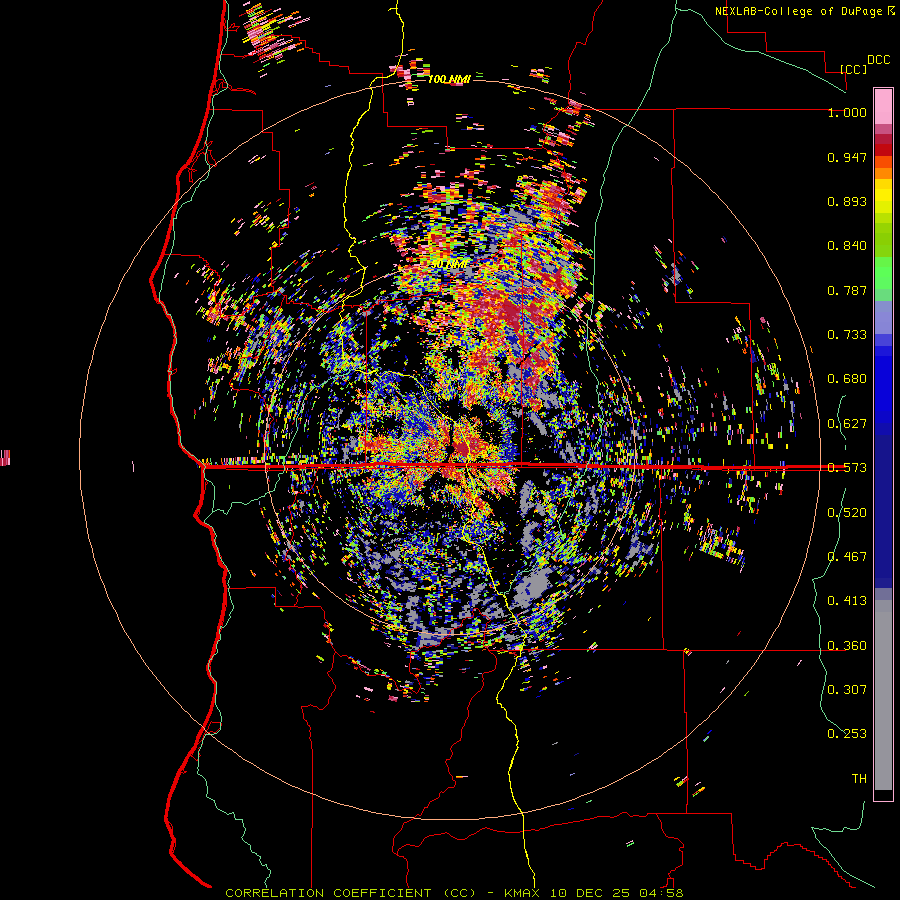Click the DCC label above the color scale
Image resolution: width=900 pixels, height=900 pixels.
point(878,60)
